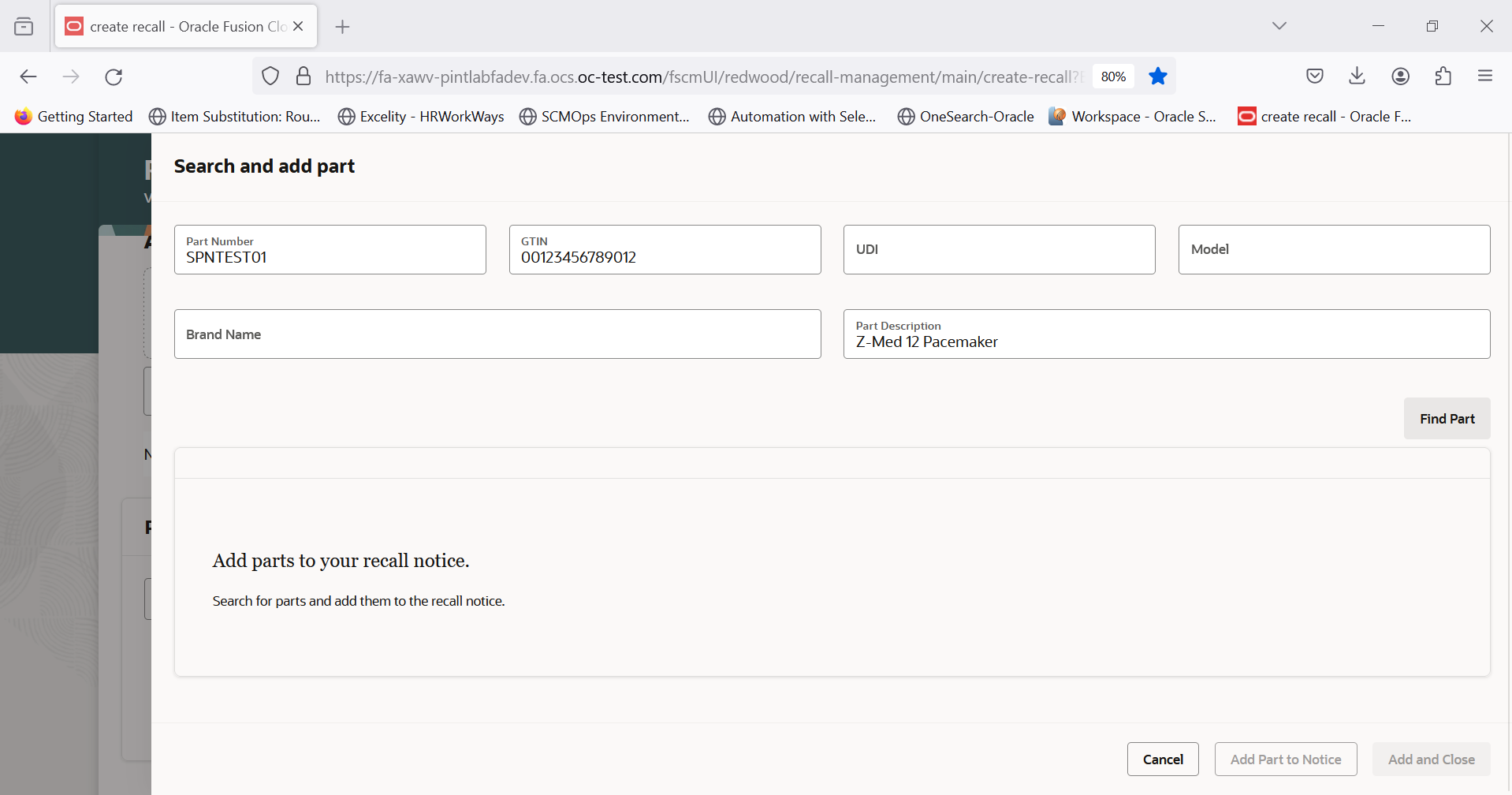Open the Workspace - Oracle bookmark

click(x=1133, y=117)
